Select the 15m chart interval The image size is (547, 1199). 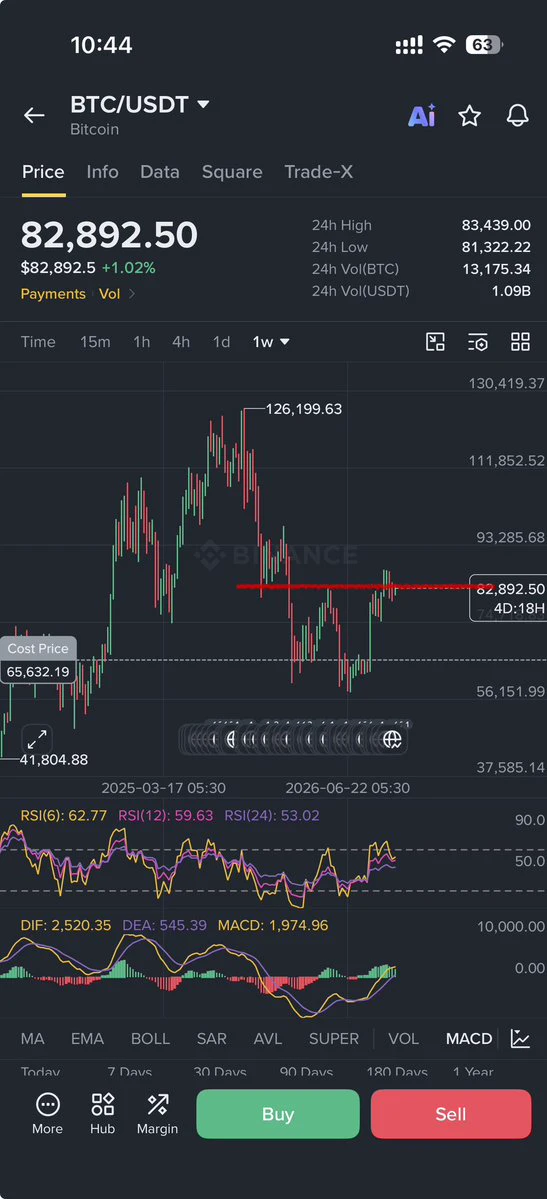[96, 342]
